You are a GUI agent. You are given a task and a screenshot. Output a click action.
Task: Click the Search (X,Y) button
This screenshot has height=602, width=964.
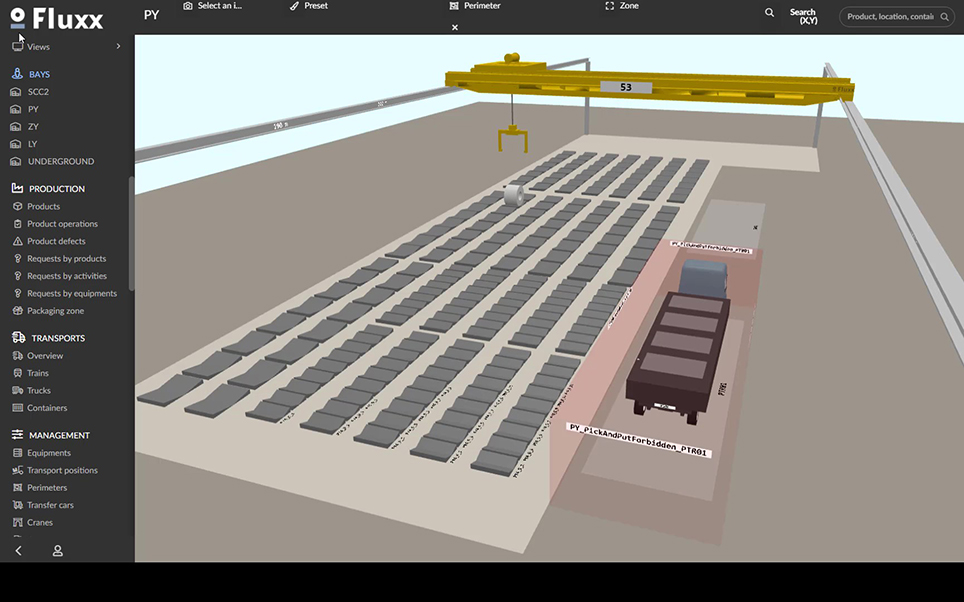pyautogui.click(x=803, y=15)
